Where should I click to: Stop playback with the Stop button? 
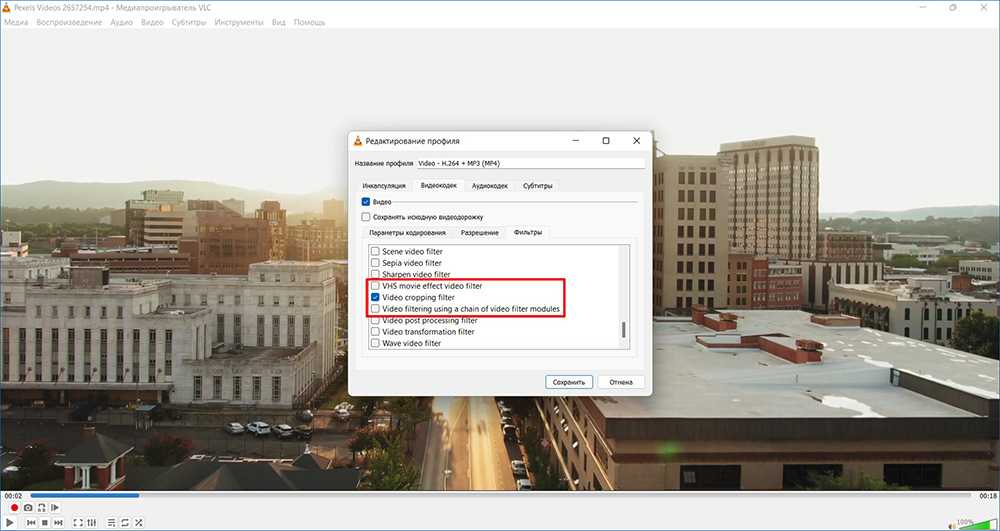[45, 522]
